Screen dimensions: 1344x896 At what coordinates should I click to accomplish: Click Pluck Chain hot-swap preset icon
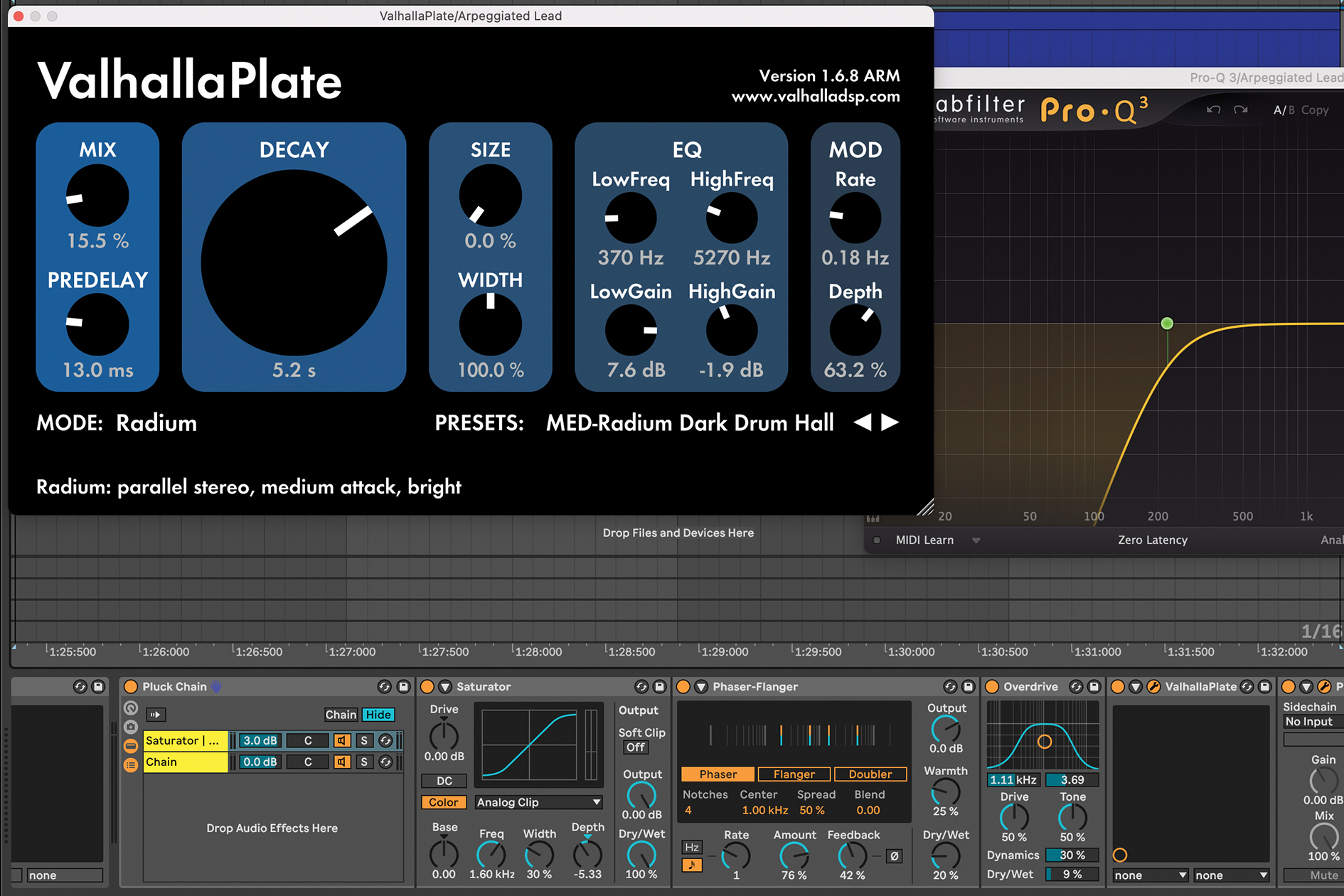tap(385, 686)
